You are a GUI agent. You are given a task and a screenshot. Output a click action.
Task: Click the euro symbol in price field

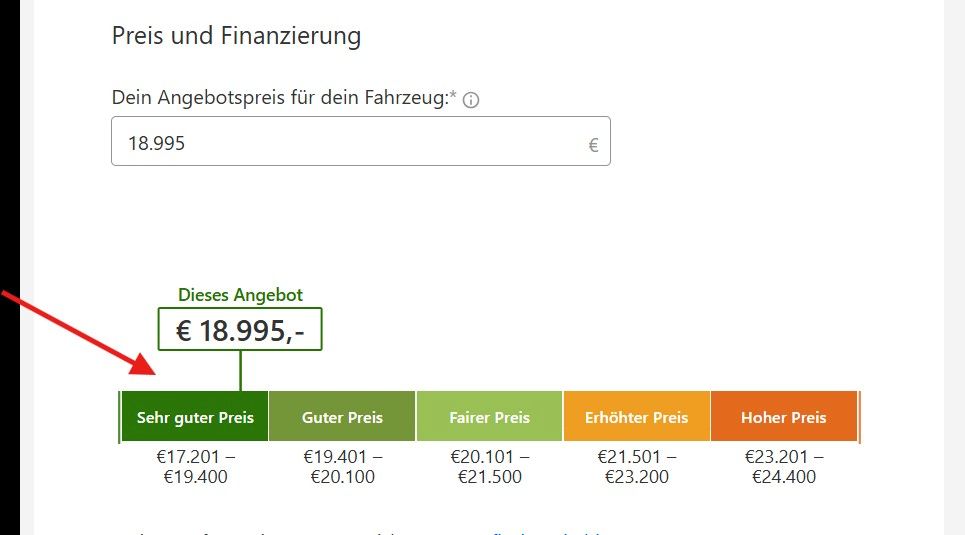[593, 145]
